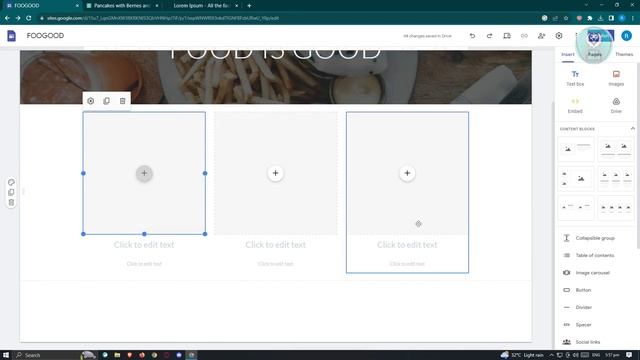Redo the last action

tap(489, 36)
